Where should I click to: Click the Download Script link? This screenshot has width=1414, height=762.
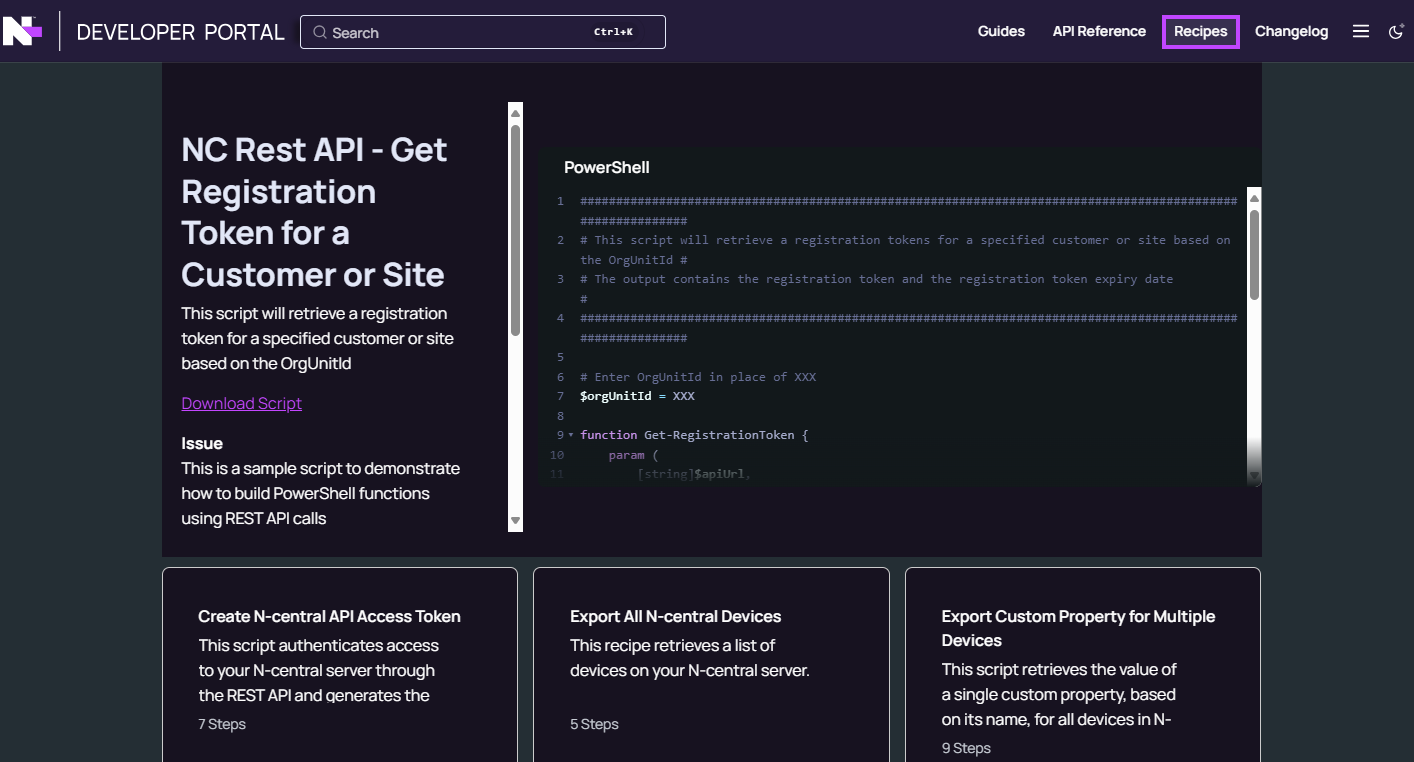(241, 403)
